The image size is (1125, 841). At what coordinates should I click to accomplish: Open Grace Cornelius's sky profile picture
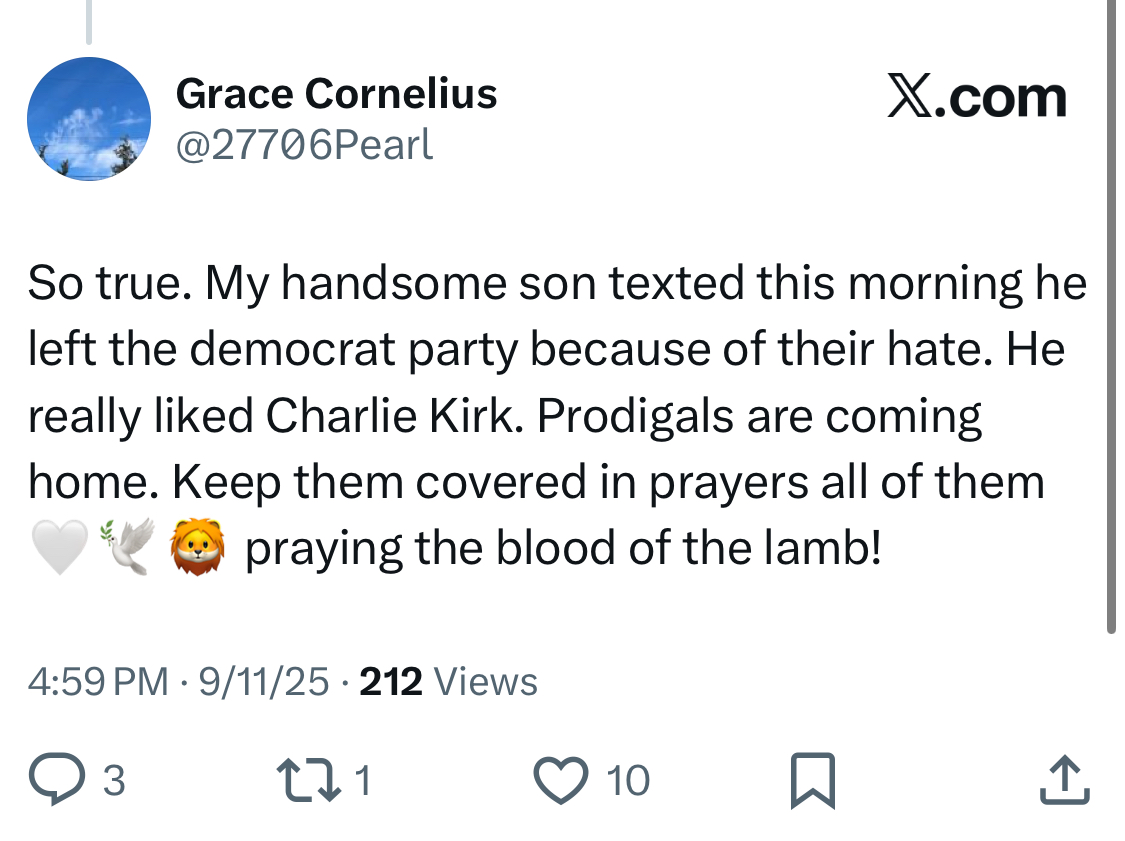tap(88, 119)
